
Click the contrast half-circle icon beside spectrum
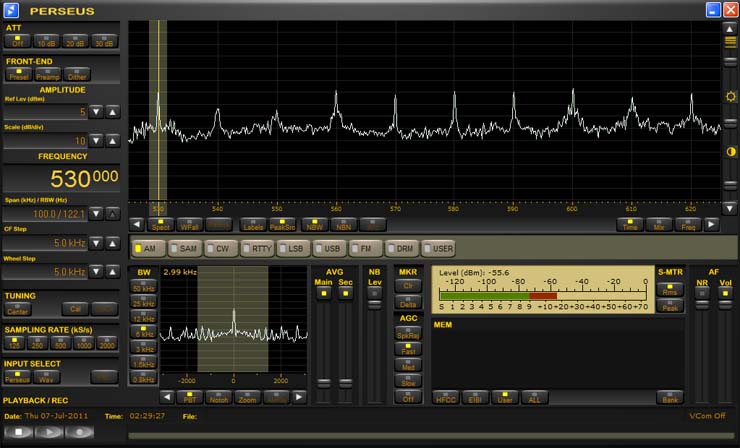tap(731, 152)
